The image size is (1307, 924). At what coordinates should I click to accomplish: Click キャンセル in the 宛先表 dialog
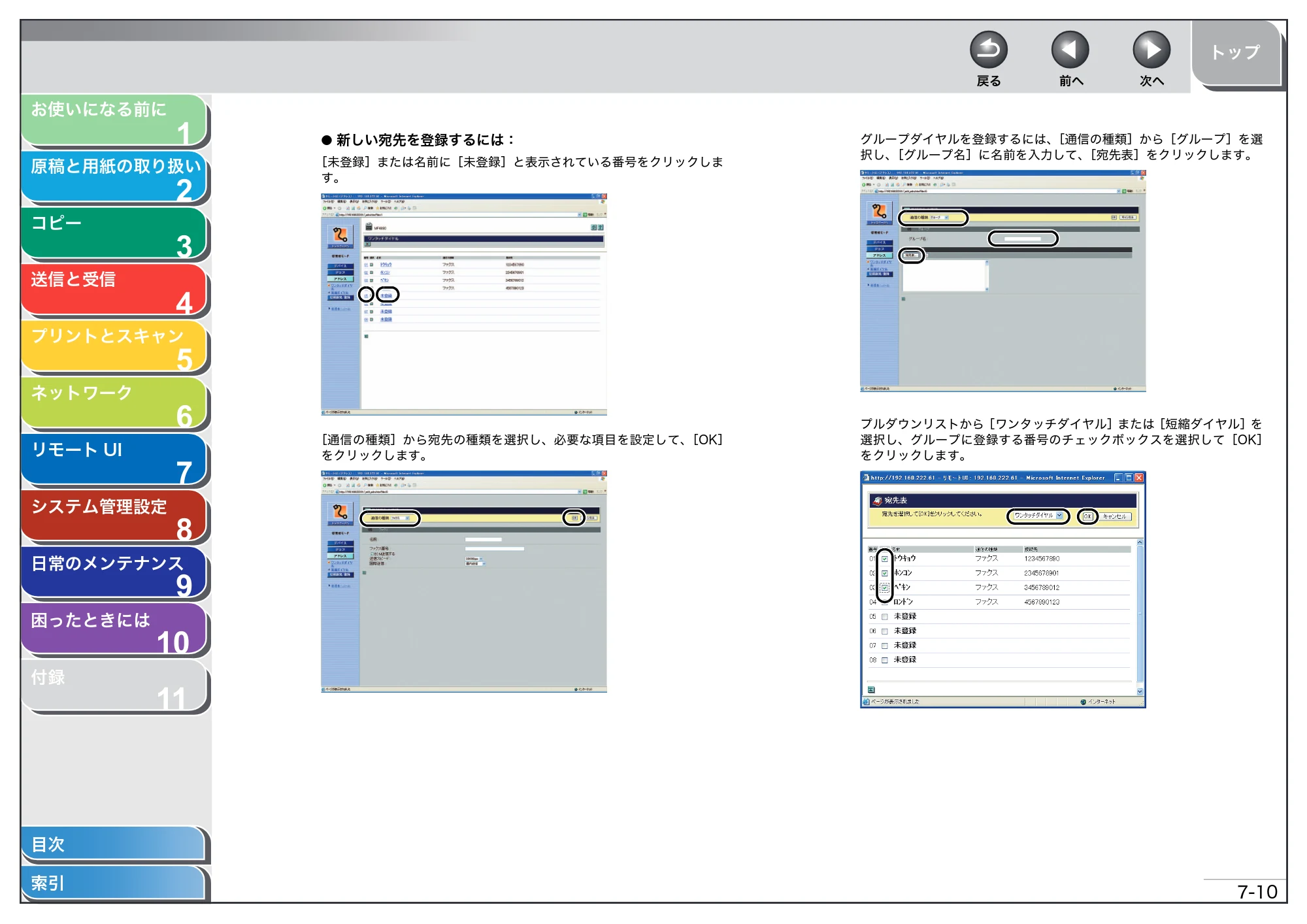pos(1115,516)
